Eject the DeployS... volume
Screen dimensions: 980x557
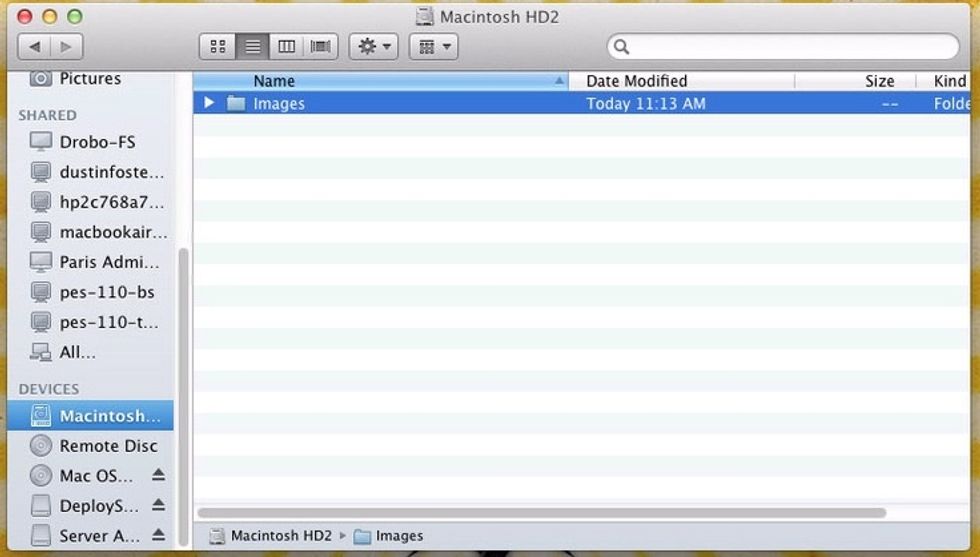pyautogui.click(x=158, y=506)
